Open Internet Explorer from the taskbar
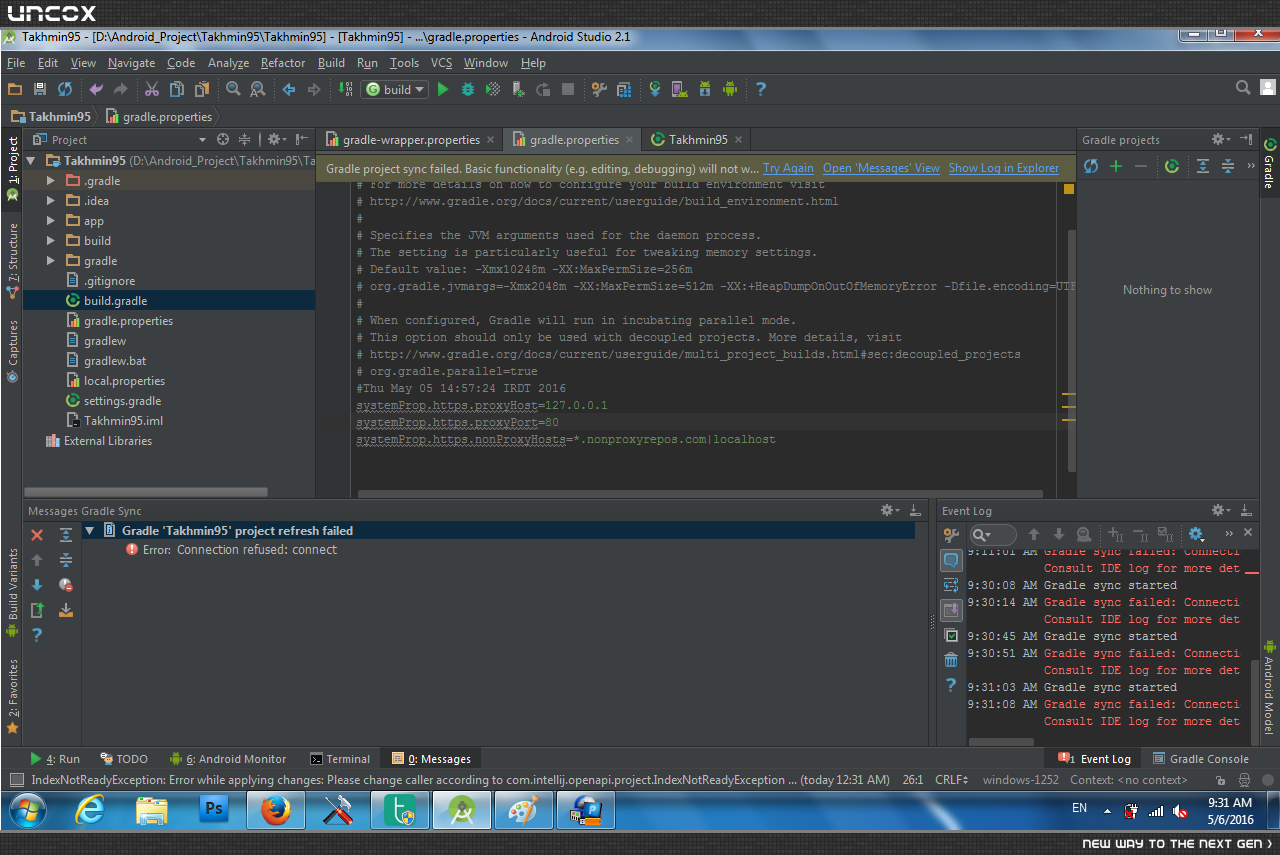The height and width of the screenshot is (855, 1280). click(90, 810)
